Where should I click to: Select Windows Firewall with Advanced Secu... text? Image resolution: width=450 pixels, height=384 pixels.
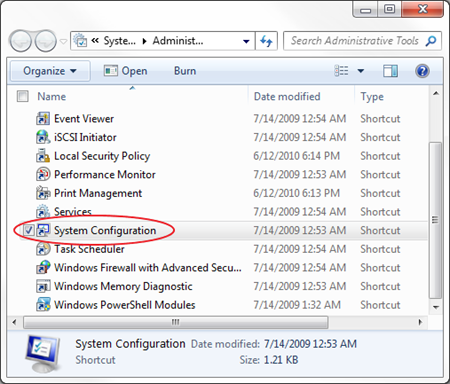pos(148,268)
